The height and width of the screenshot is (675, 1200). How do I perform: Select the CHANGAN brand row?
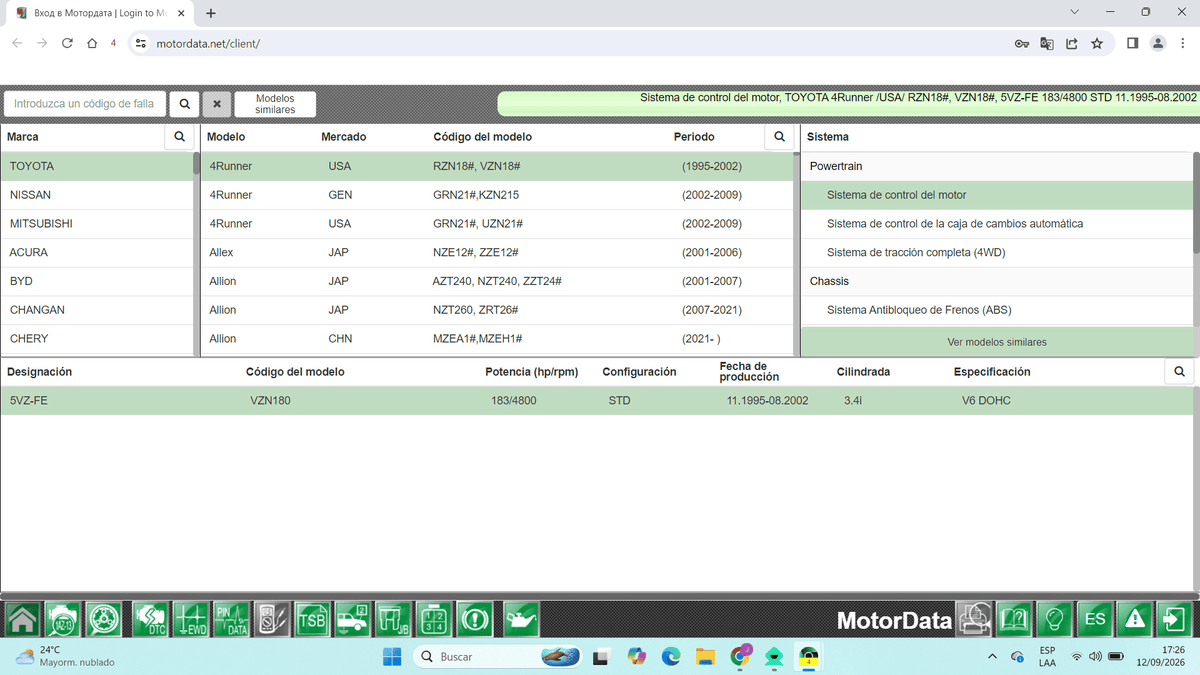point(97,310)
